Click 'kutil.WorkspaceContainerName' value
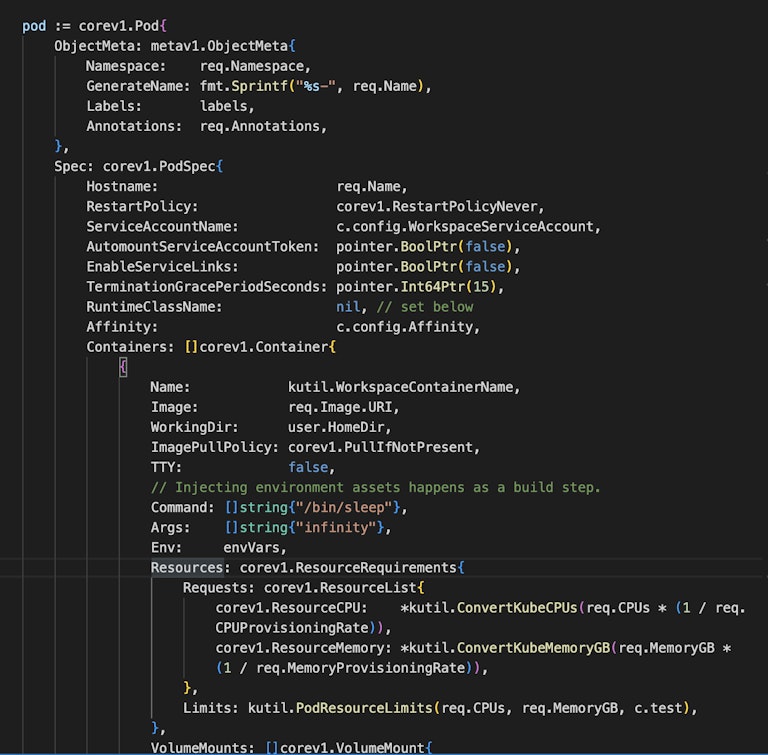Image resolution: width=768 pixels, height=755 pixels. [x=400, y=388]
